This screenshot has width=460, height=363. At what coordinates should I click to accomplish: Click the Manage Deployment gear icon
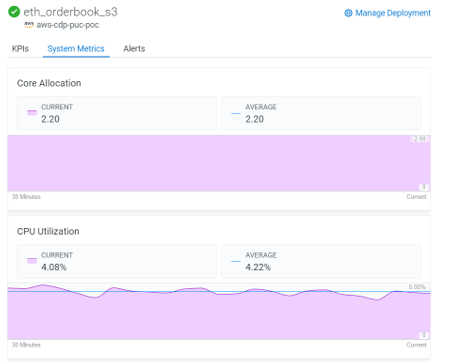tap(348, 13)
